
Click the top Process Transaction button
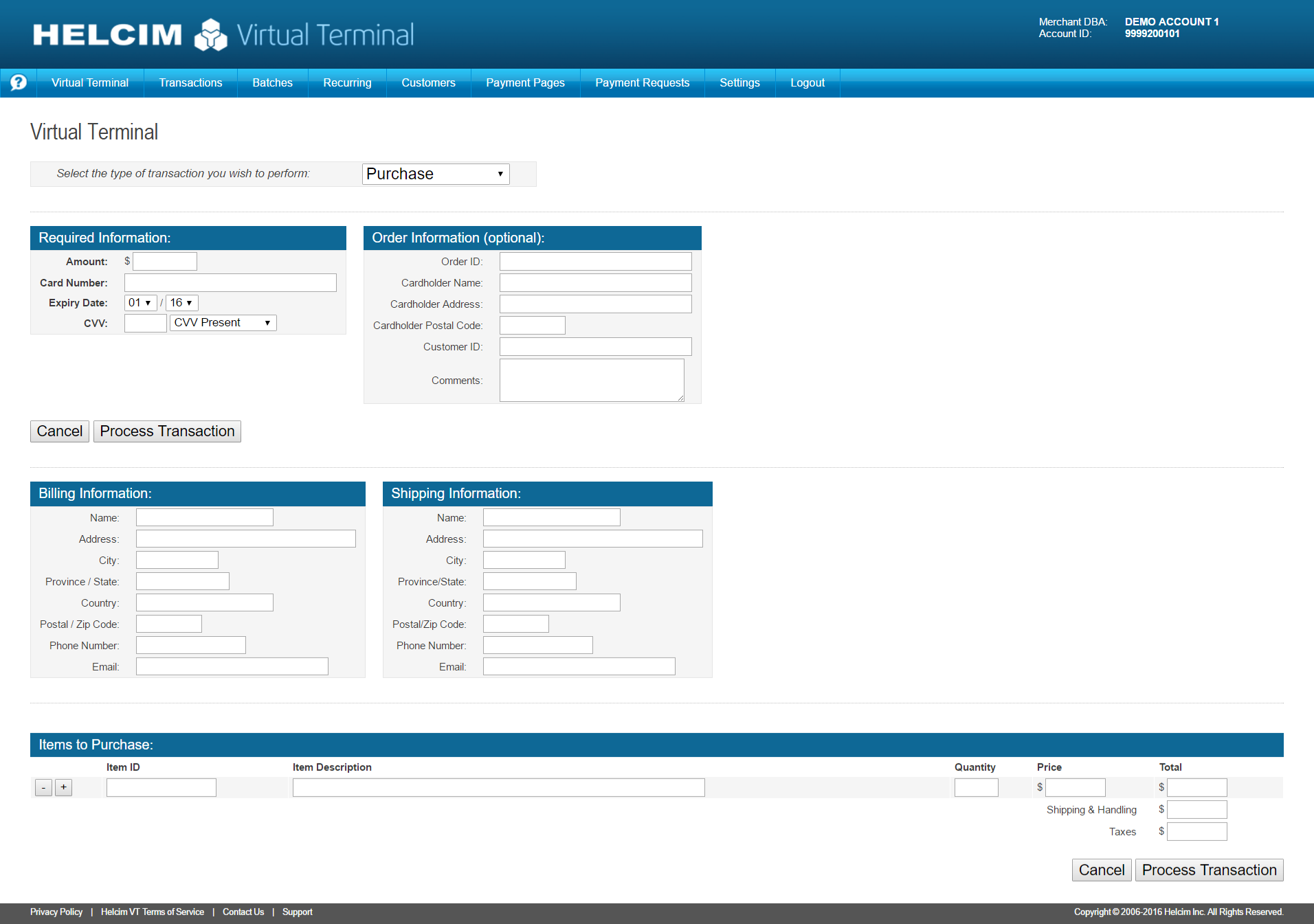pyautogui.click(x=166, y=431)
